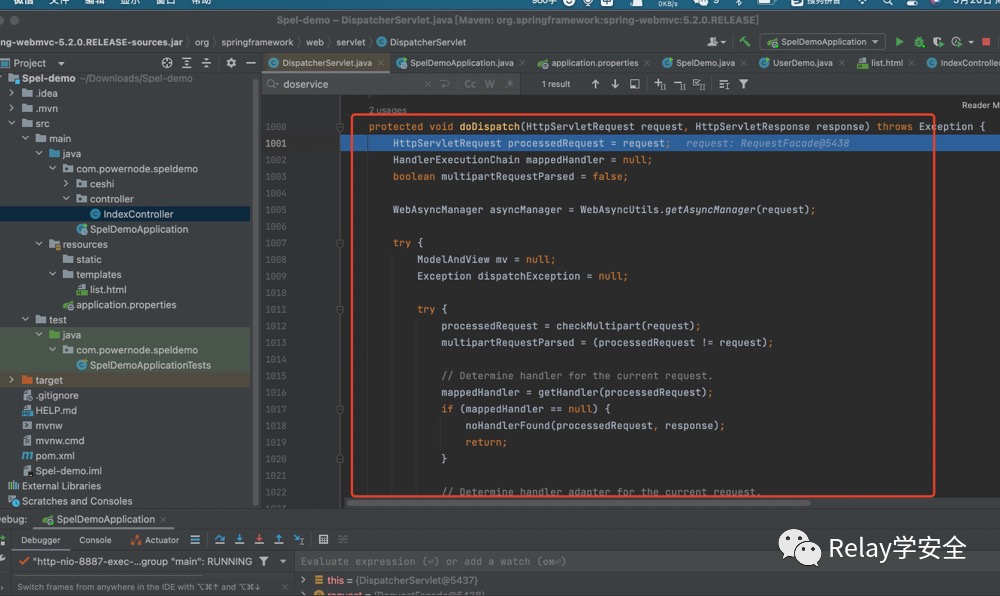This screenshot has width=1000, height=596.
Task: Click the editor horizontal scrollbar
Action: point(578,502)
